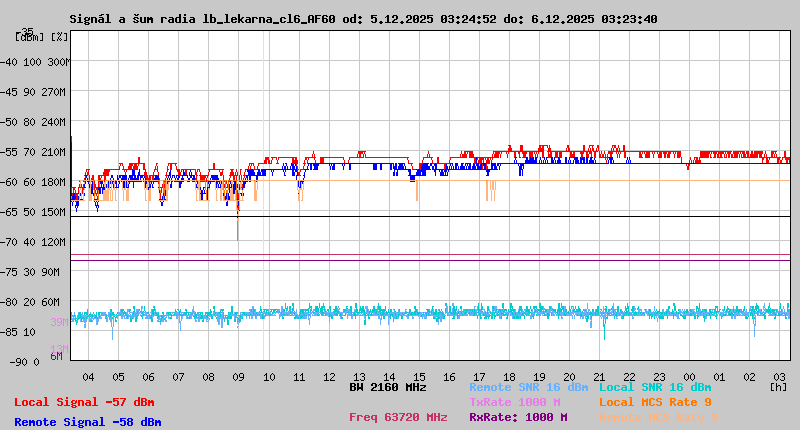Select the Local MCS Rate 9 legend
Image resolution: width=800 pixels, height=430 pixels.
pos(655,402)
